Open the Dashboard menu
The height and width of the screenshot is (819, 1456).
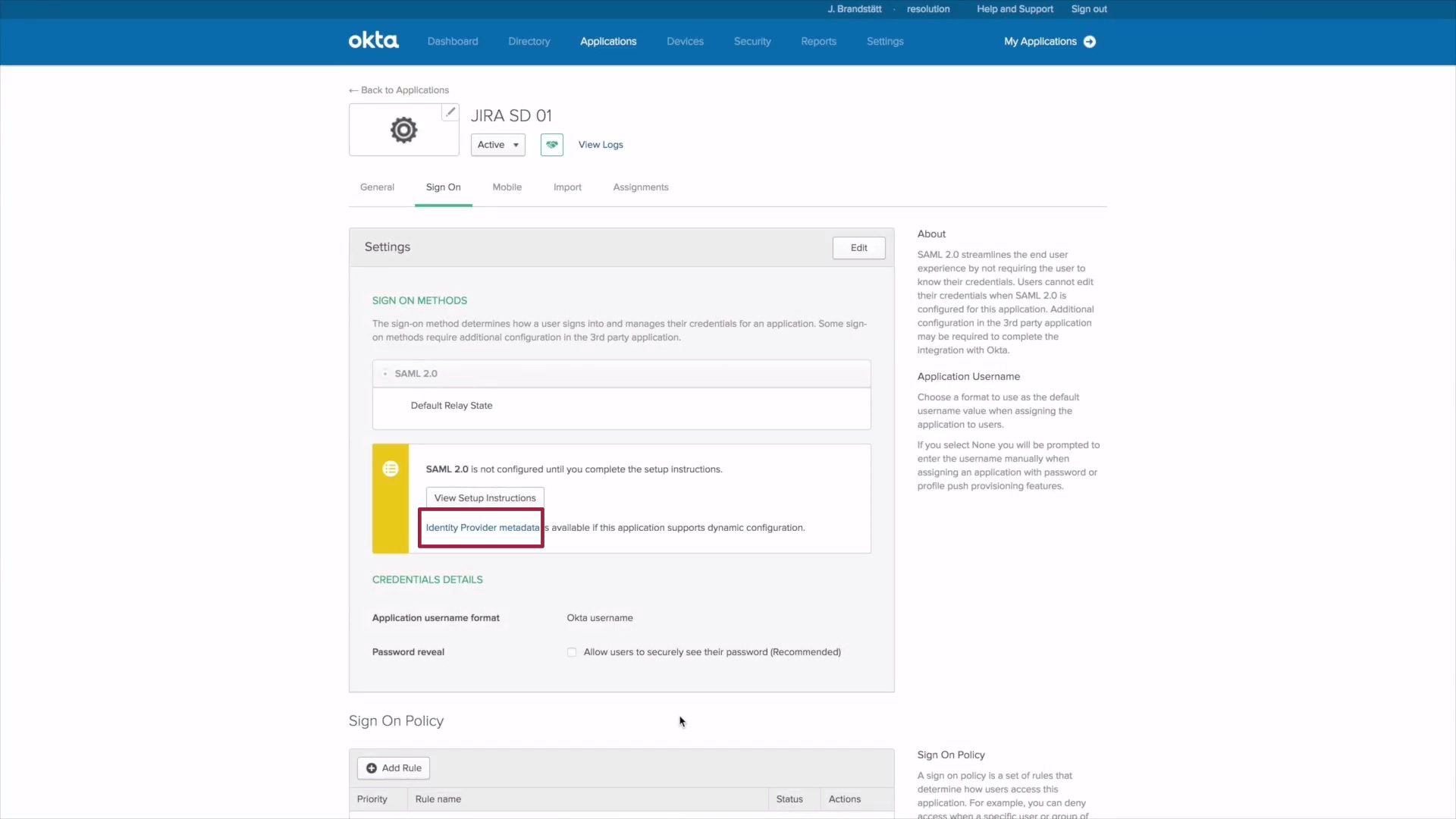click(x=453, y=42)
